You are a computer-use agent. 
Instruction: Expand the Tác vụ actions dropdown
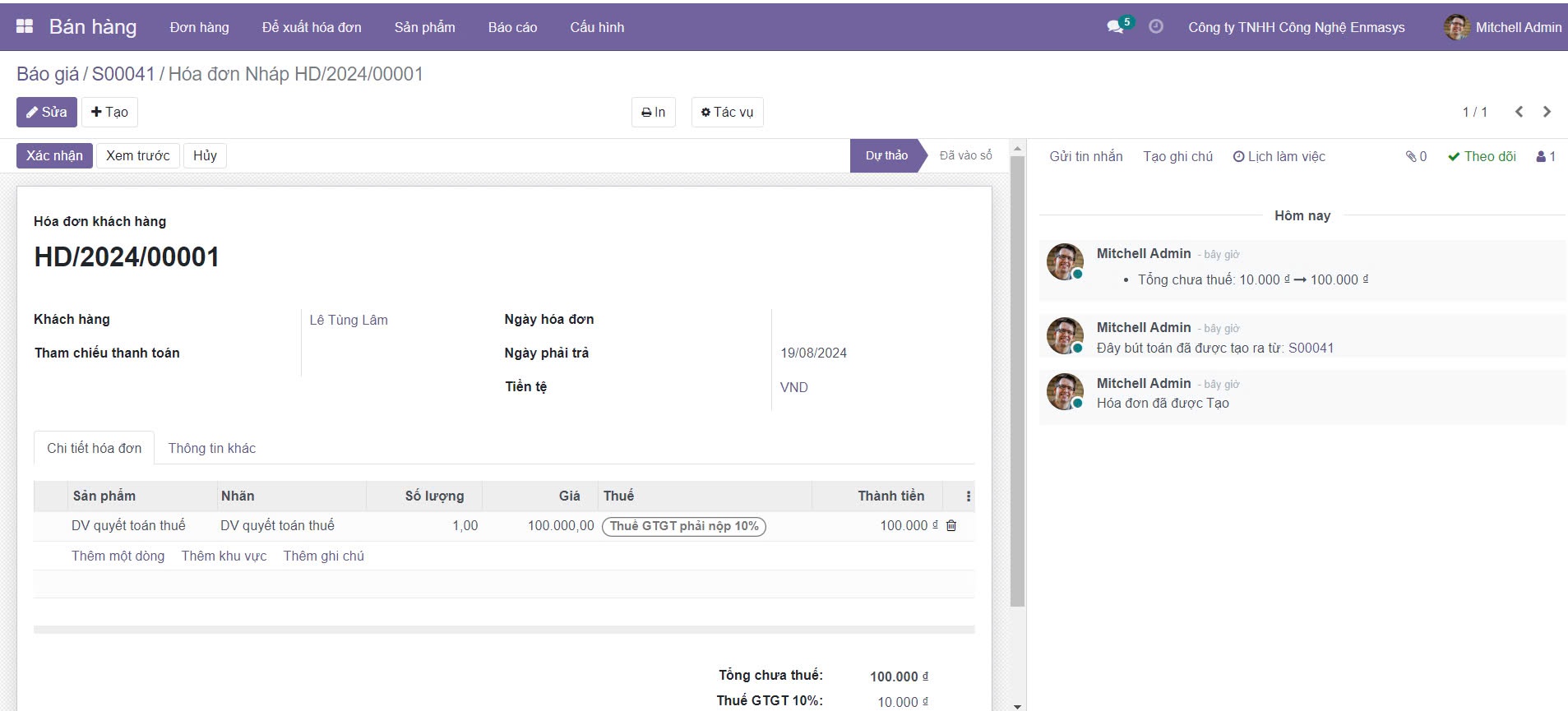[727, 112]
